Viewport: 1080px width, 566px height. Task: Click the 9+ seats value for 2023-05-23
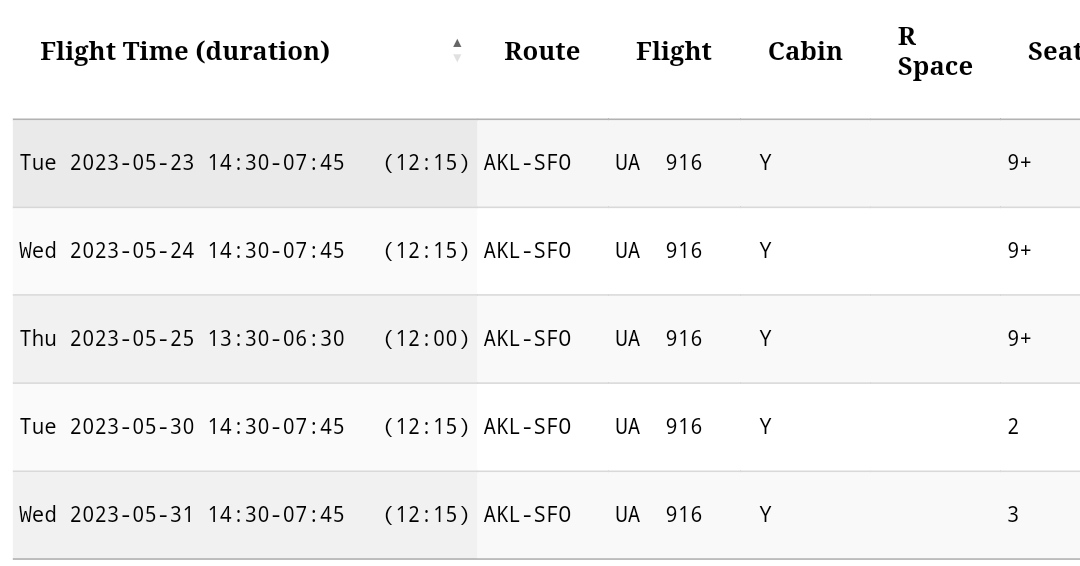pyautogui.click(x=1019, y=163)
